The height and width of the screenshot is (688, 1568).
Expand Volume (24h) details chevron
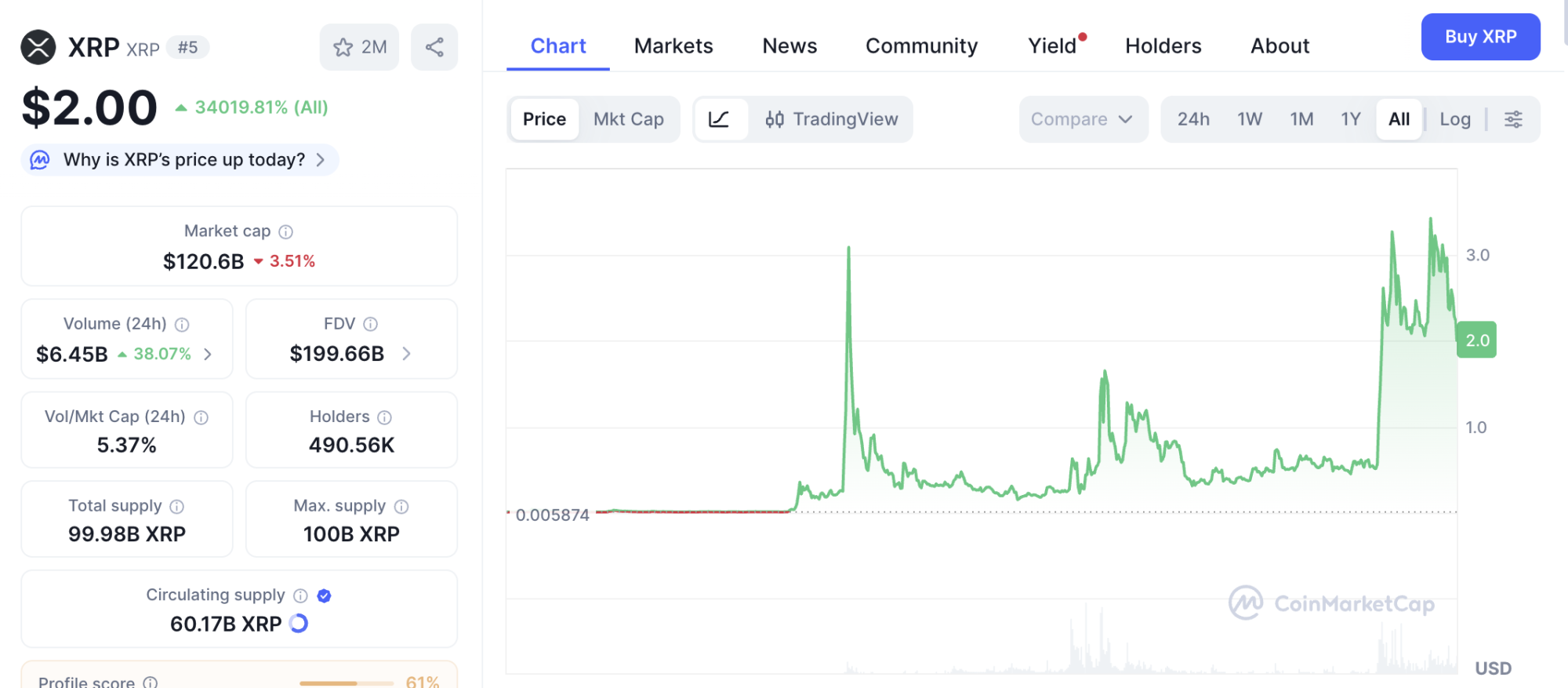click(x=208, y=354)
